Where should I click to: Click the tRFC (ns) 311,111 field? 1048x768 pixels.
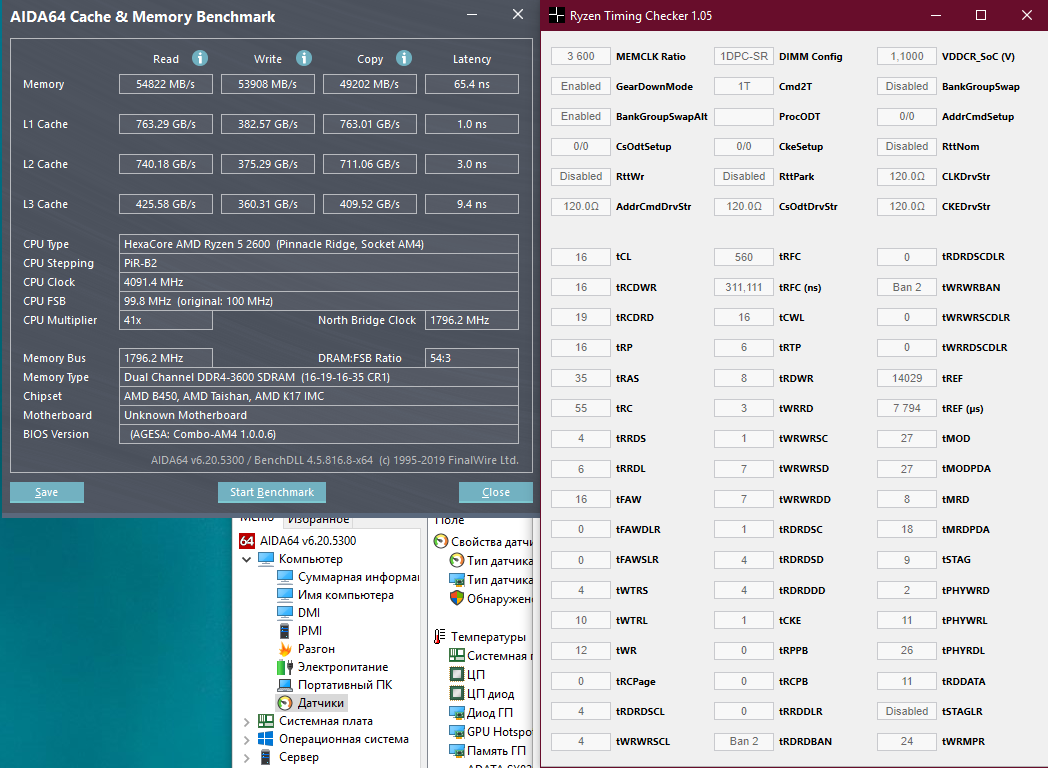(x=744, y=287)
